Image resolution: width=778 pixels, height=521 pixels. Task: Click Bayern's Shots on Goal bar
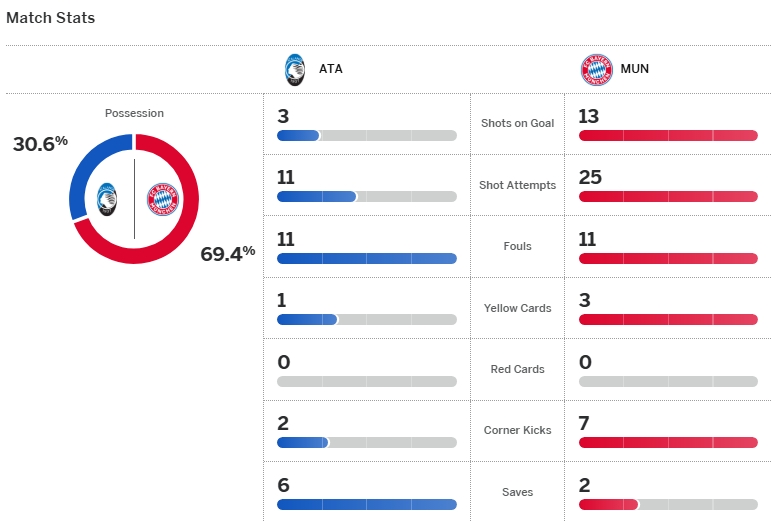668,135
